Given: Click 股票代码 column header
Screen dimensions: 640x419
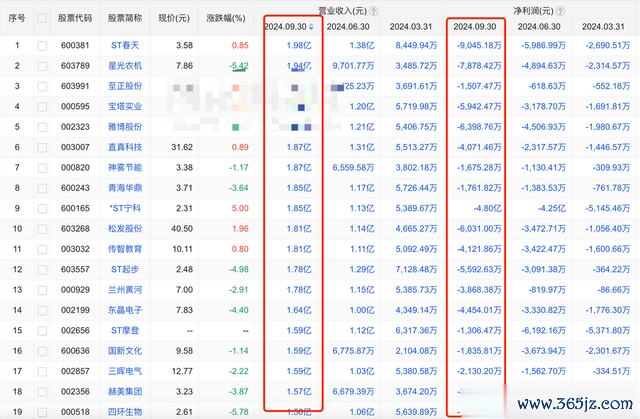Looking at the screenshot, I should [75, 18].
